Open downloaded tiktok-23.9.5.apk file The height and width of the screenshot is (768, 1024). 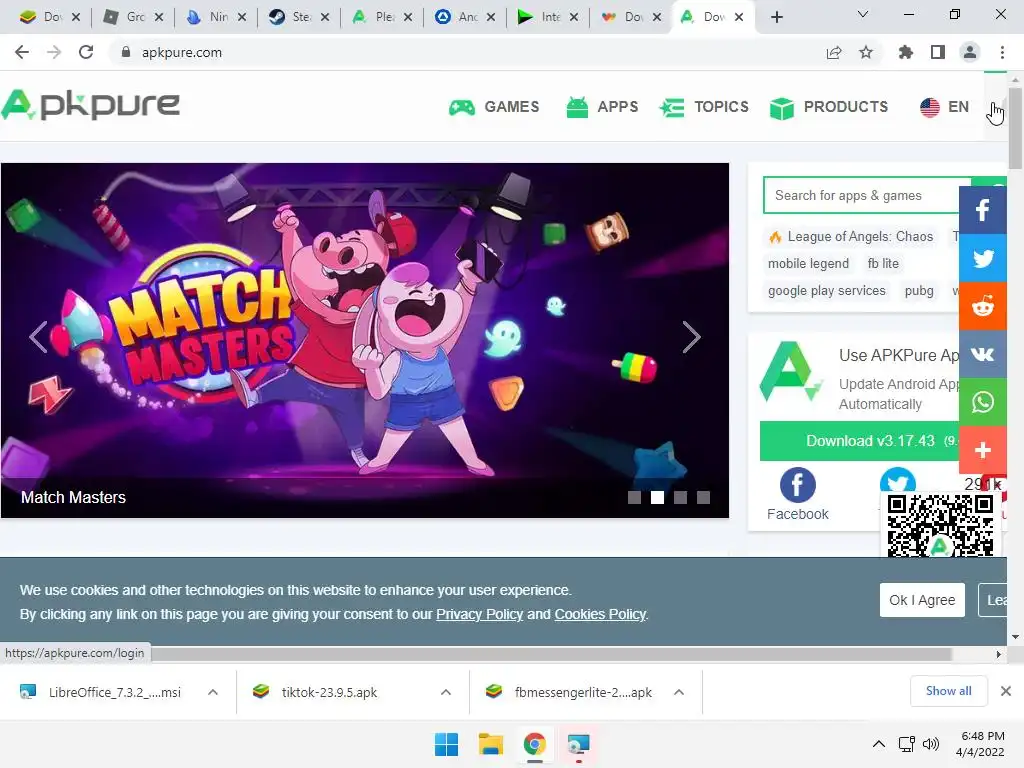click(x=316, y=692)
